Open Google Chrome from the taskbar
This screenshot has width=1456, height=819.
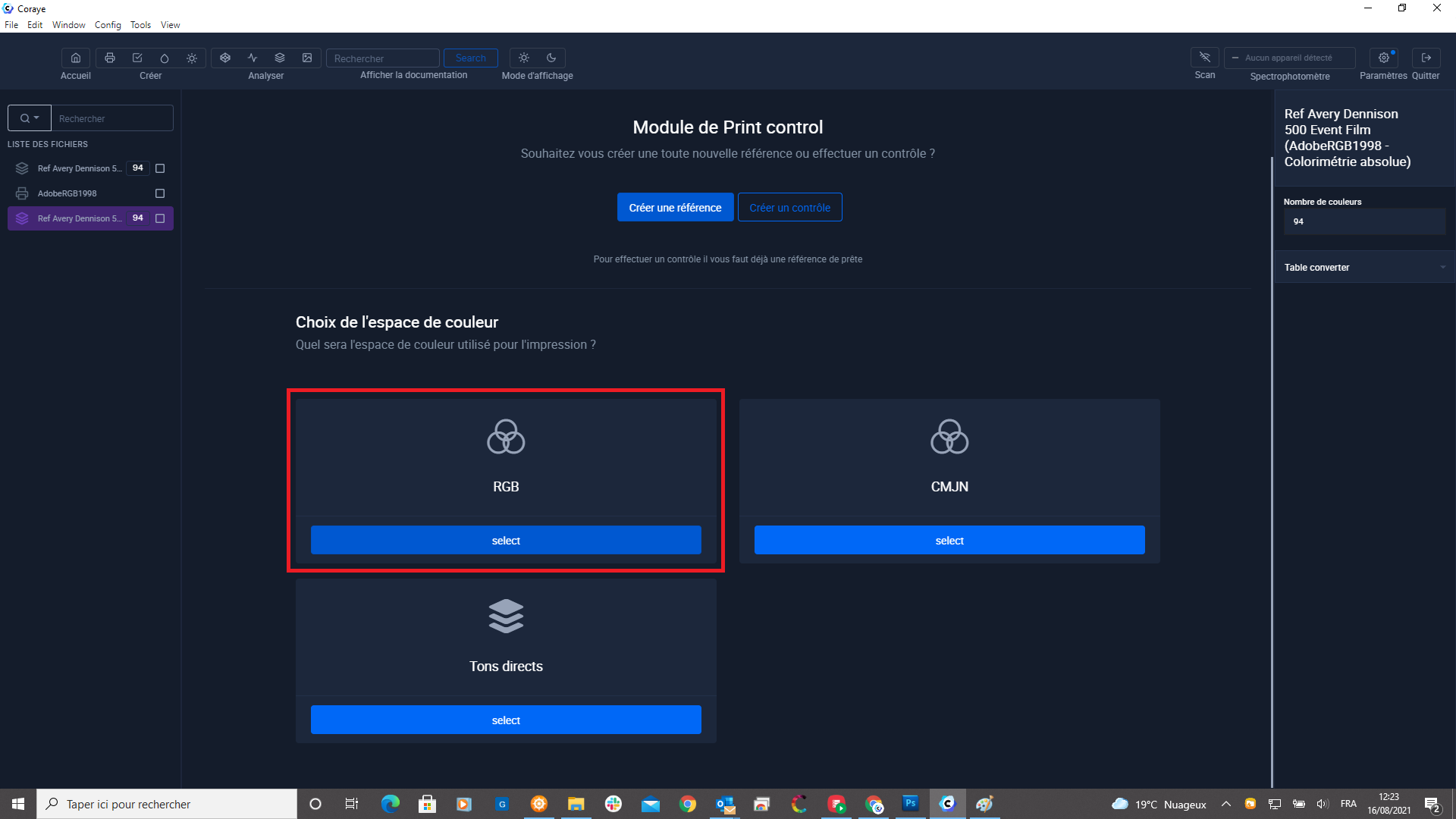pyautogui.click(x=688, y=804)
